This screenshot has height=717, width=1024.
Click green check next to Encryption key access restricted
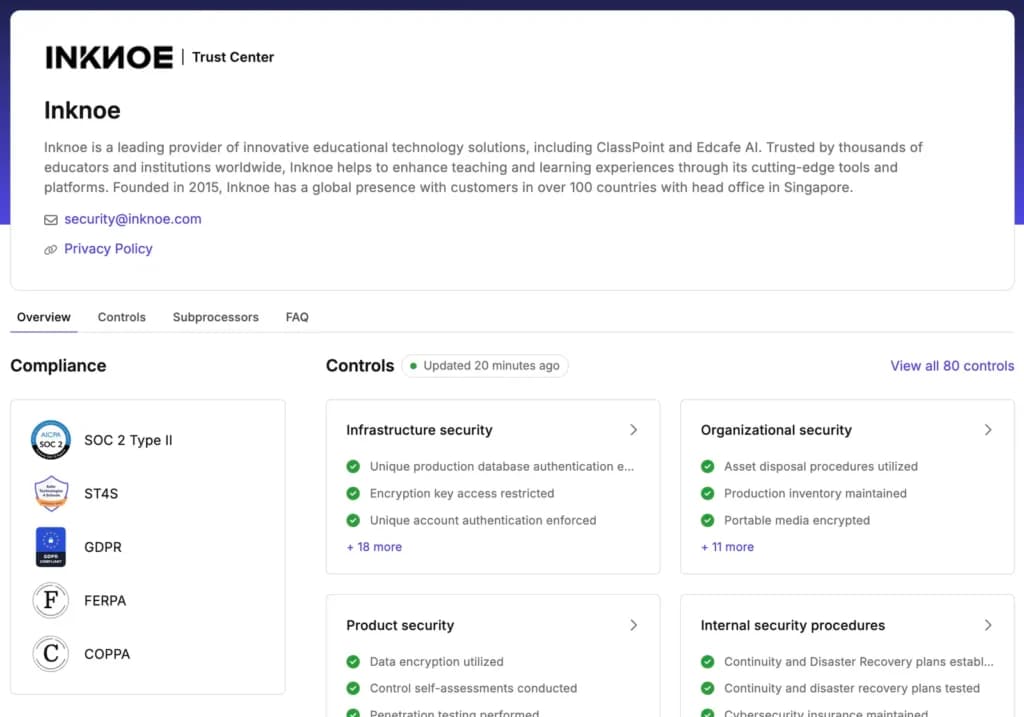pos(353,493)
